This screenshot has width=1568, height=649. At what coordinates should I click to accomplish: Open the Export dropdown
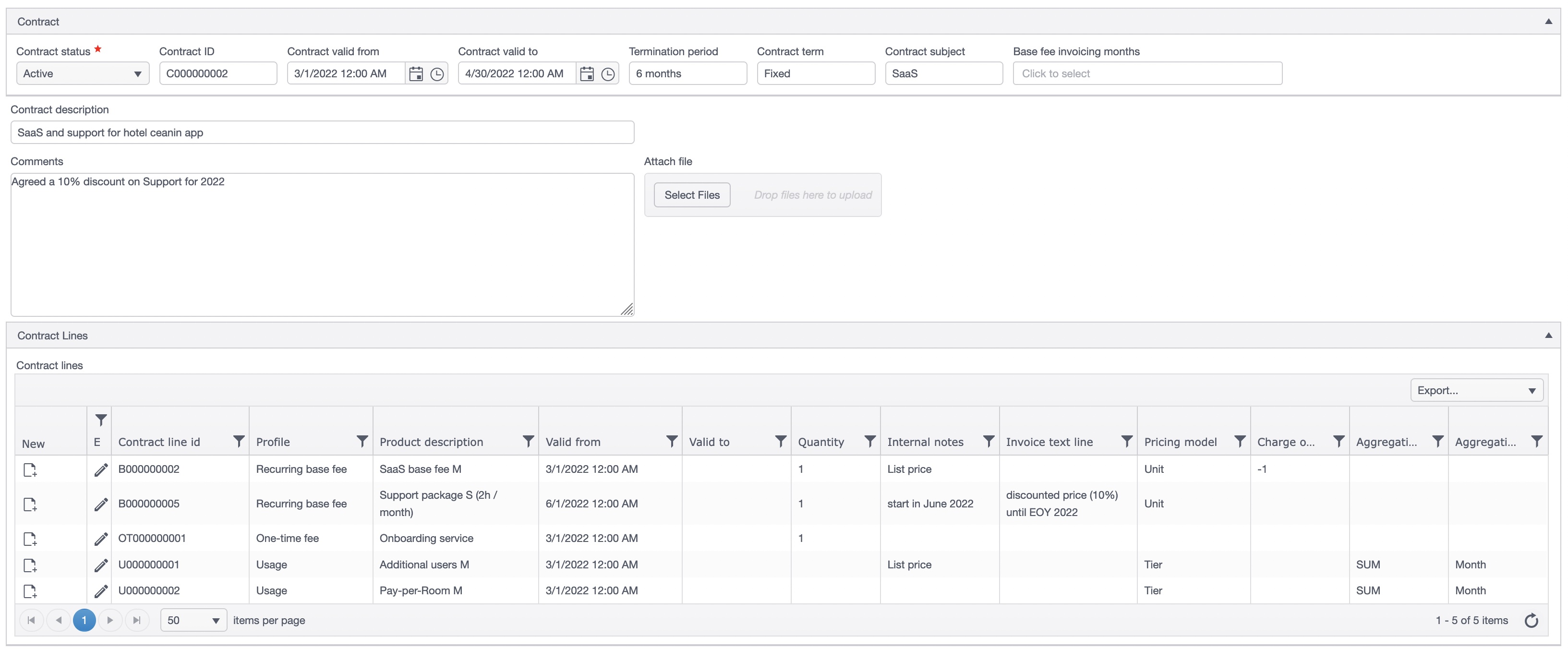point(1476,390)
